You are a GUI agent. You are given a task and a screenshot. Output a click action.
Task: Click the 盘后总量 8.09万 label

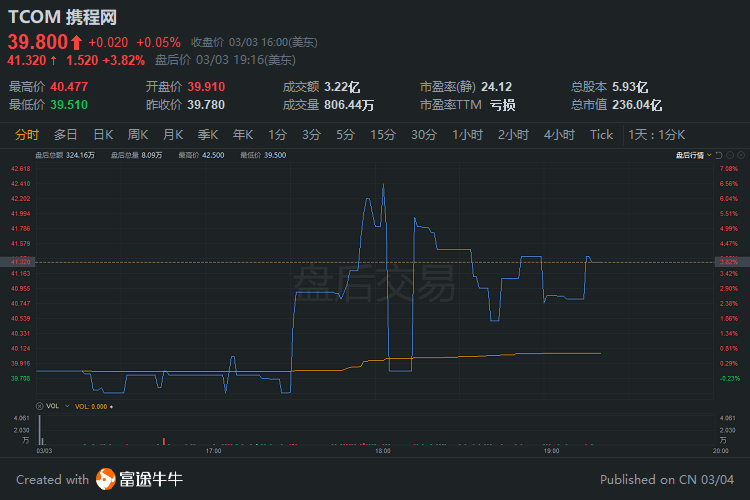pyautogui.click(x=136, y=155)
